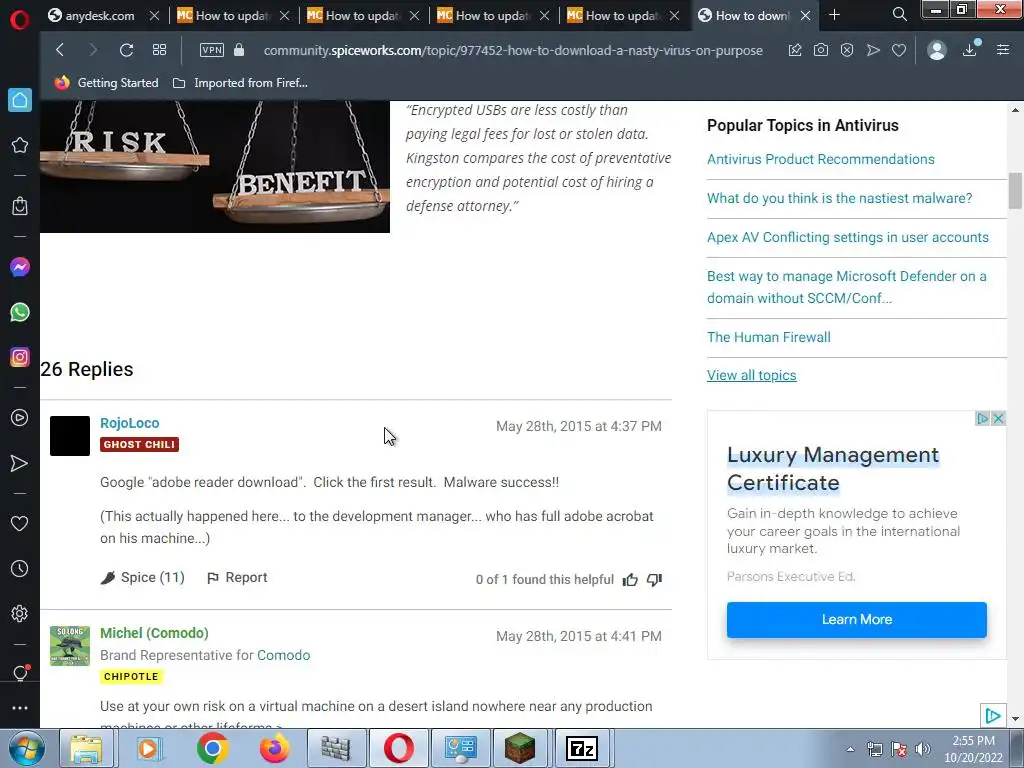Click the AdChoices triangle icon on ad

[982, 419]
